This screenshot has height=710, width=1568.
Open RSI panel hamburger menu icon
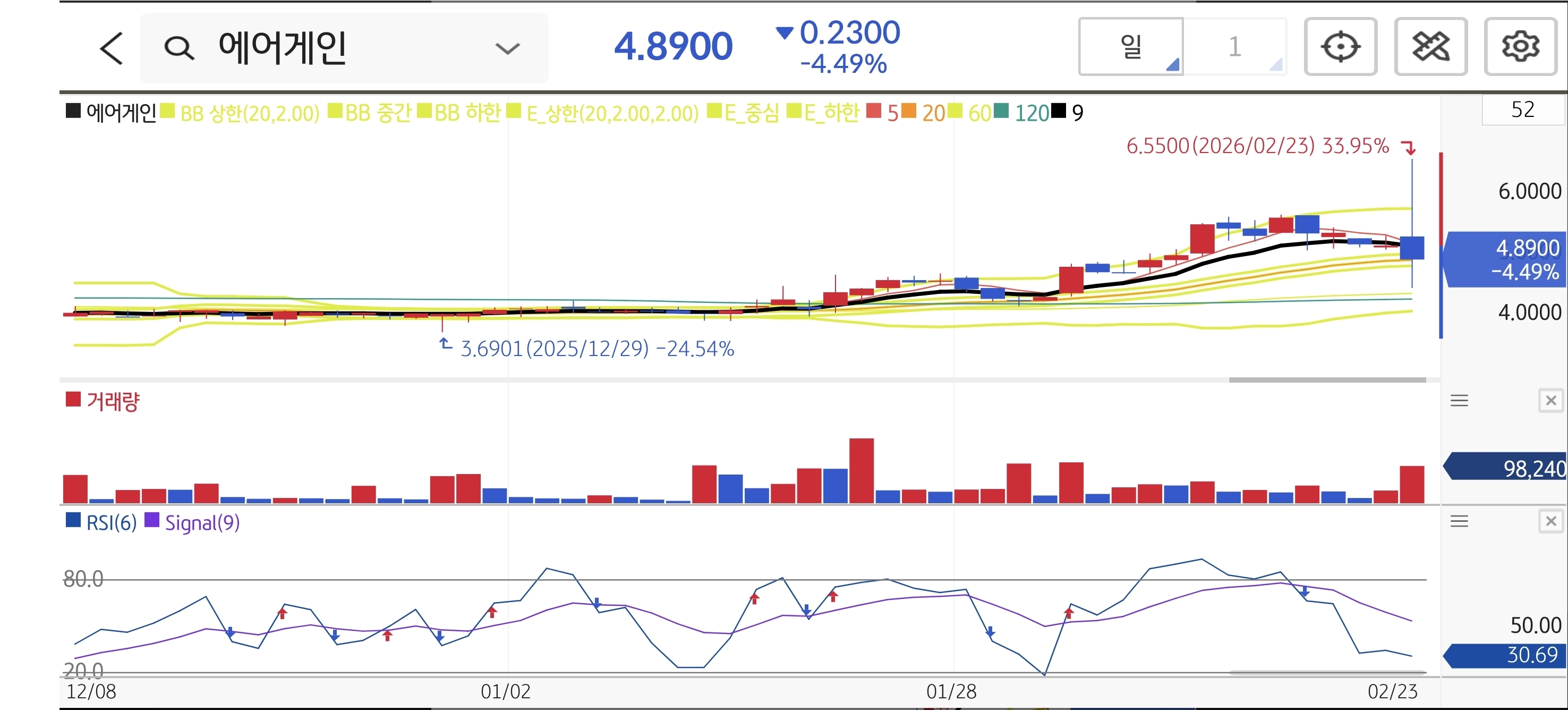point(1459,521)
